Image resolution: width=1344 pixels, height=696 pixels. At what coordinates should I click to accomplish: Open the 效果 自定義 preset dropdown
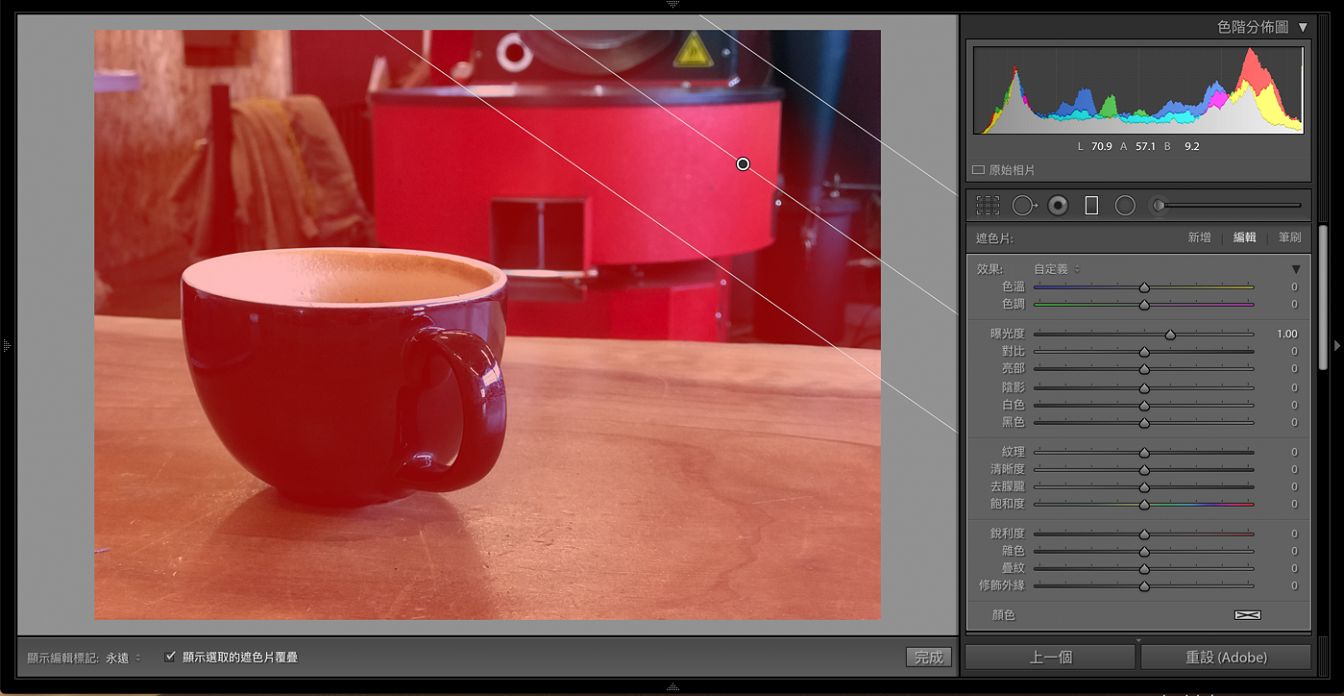point(1057,269)
